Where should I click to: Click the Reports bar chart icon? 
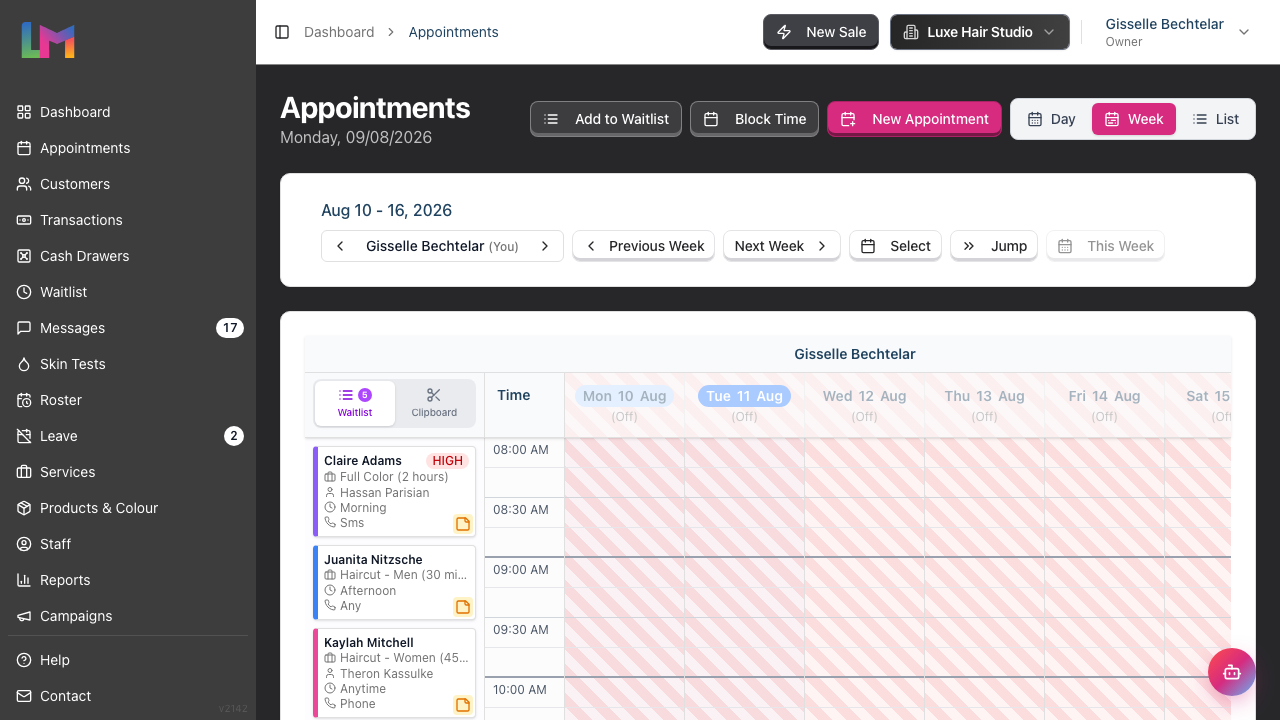pyautogui.click(x=24, y=580)
